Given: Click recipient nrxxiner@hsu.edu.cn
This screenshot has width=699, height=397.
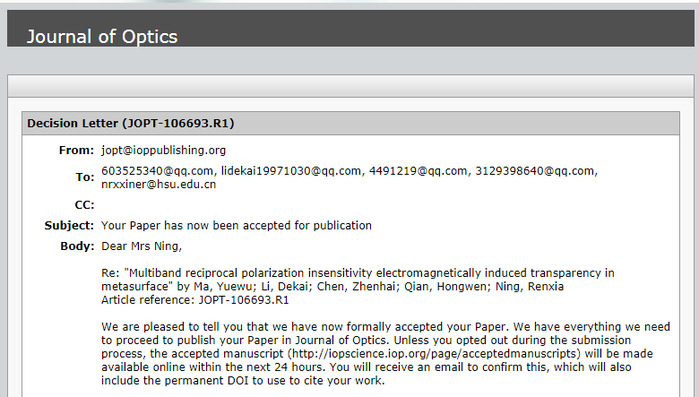Looking at the screenshot, I should pyautogui.click(x=159, y=184).
